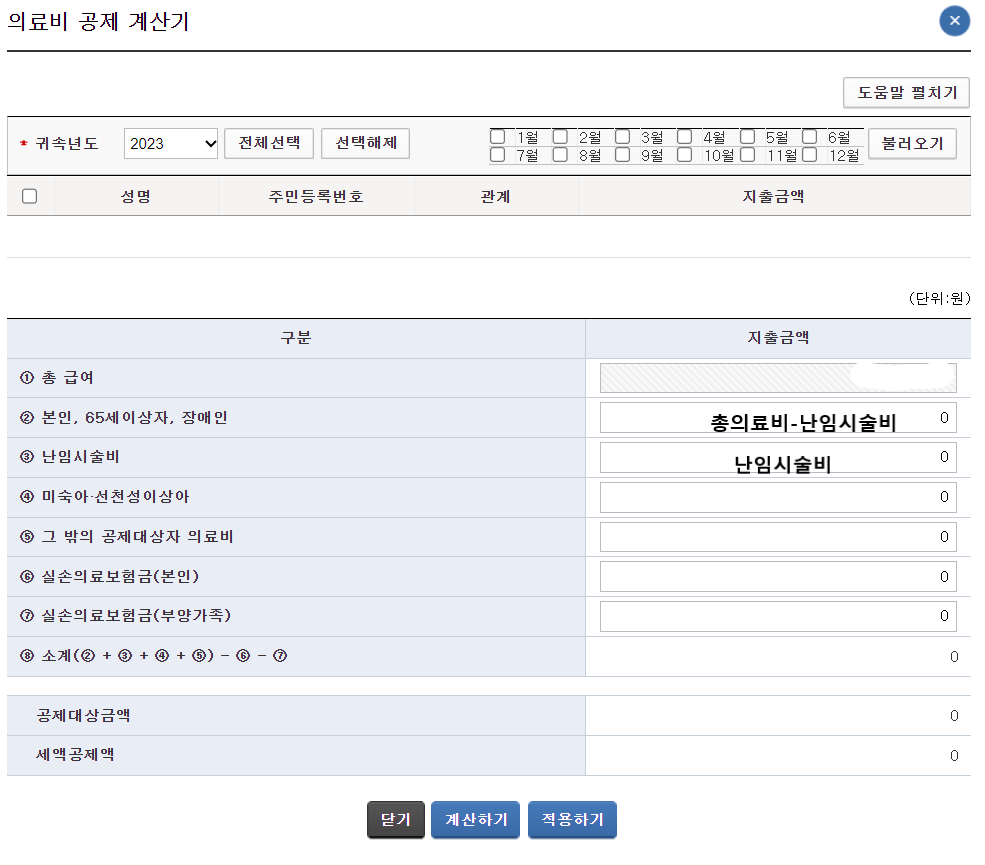Click the 계산하기 calculate button
Viewport: 985px width, 865px height.
(x=475, y=819)
